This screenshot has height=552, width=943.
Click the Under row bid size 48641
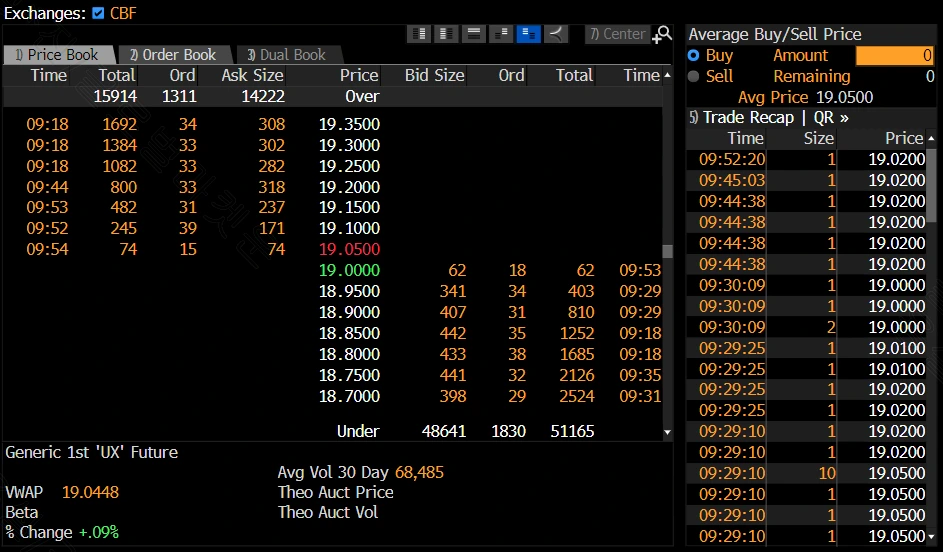click(x=444, y=431)
